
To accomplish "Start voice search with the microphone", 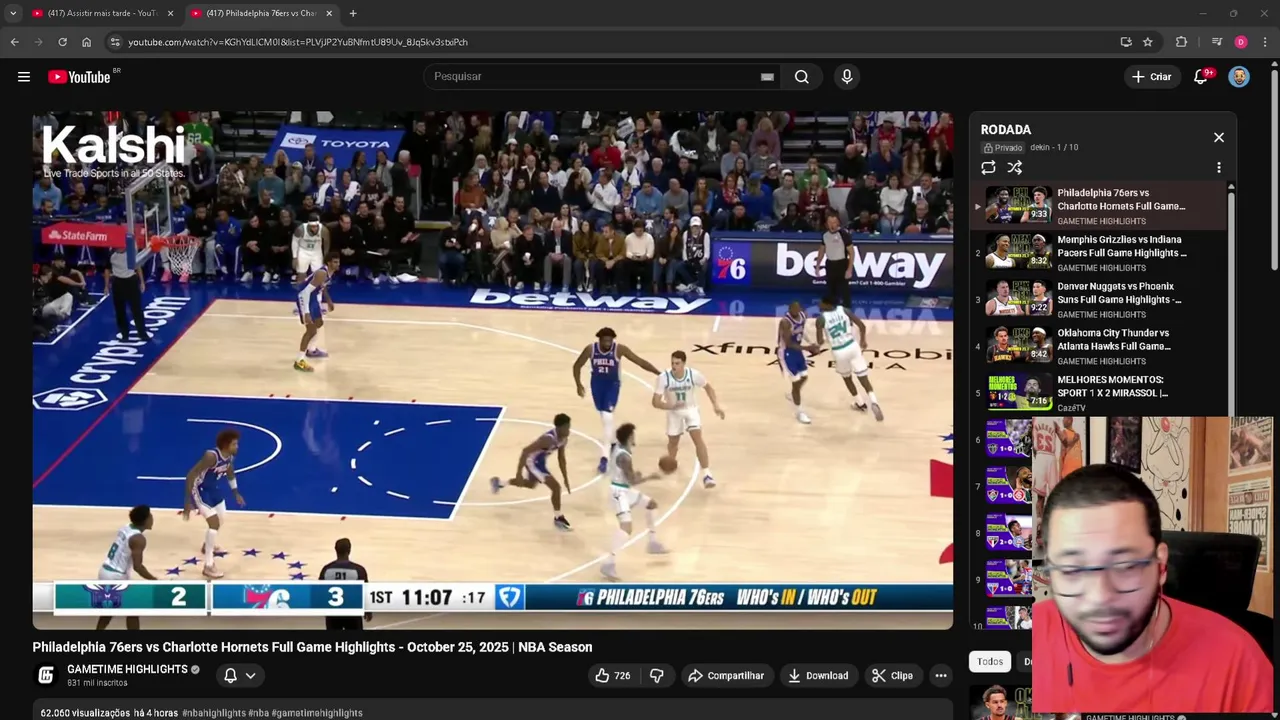I will point(847,77).
